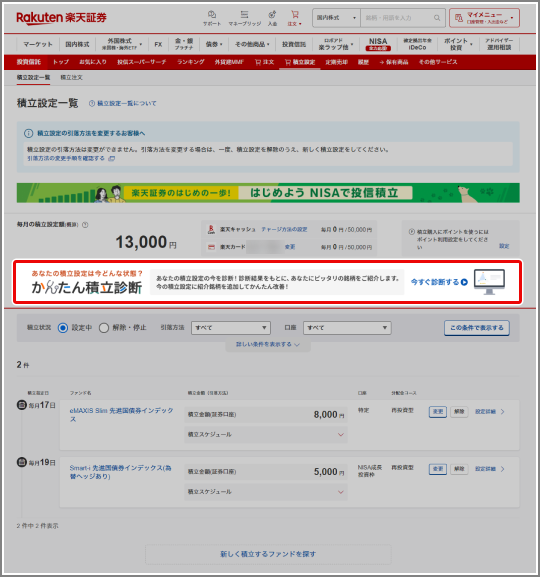Open 今すぐ診断する link
The width and height of the screenshot is (540, 577).
[439, 282]
